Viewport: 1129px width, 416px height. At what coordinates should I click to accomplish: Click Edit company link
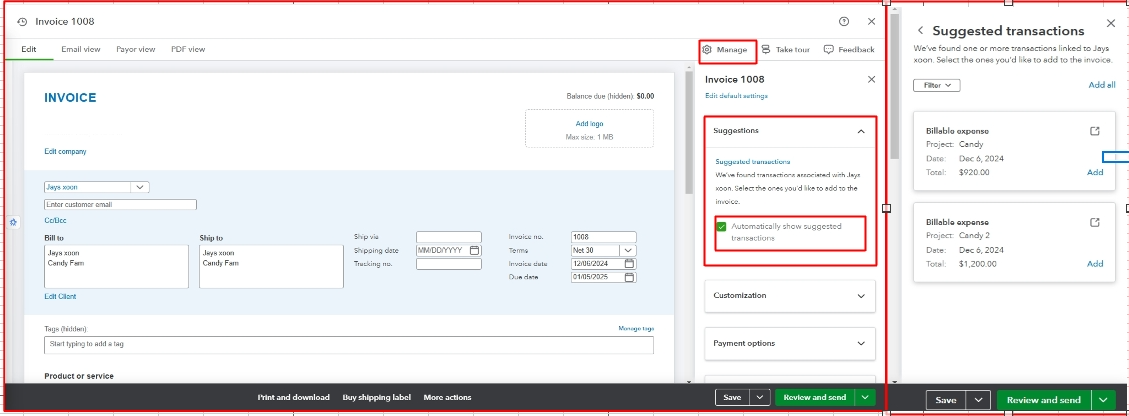coord(66,151)
